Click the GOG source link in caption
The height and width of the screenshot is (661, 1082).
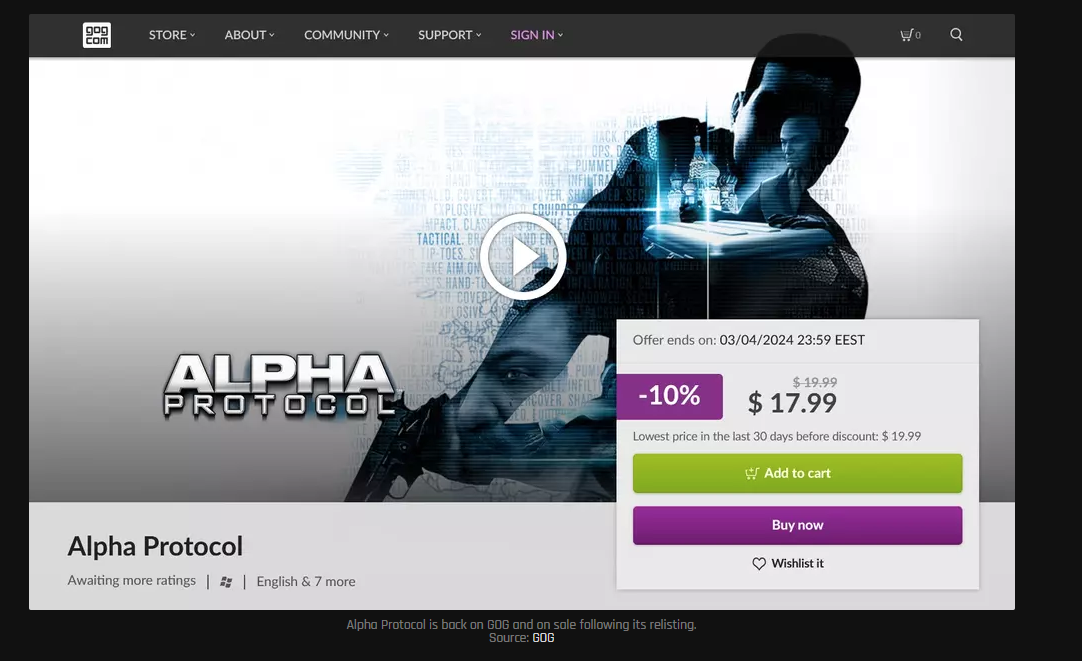pyautogui.click(x=543, y=638)
